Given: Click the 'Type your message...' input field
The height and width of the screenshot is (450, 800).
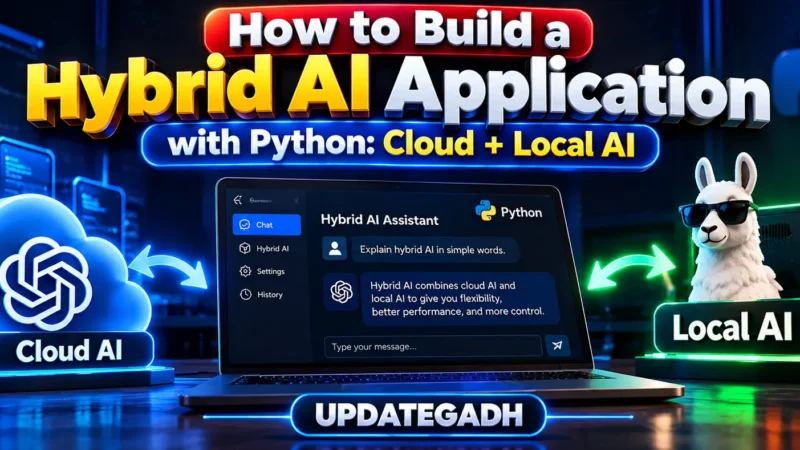Looking at the screenshot, I should (x=433, y=346).
